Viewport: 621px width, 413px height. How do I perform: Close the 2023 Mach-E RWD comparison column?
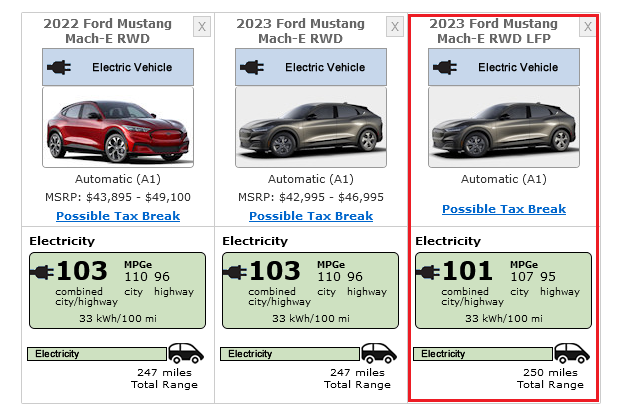395,27
